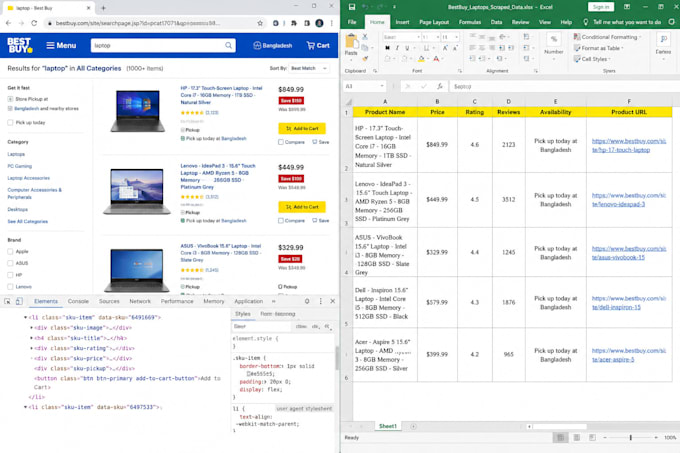680x453 pixels.
Task: Check the Pick up today filter
Action: 10,122
